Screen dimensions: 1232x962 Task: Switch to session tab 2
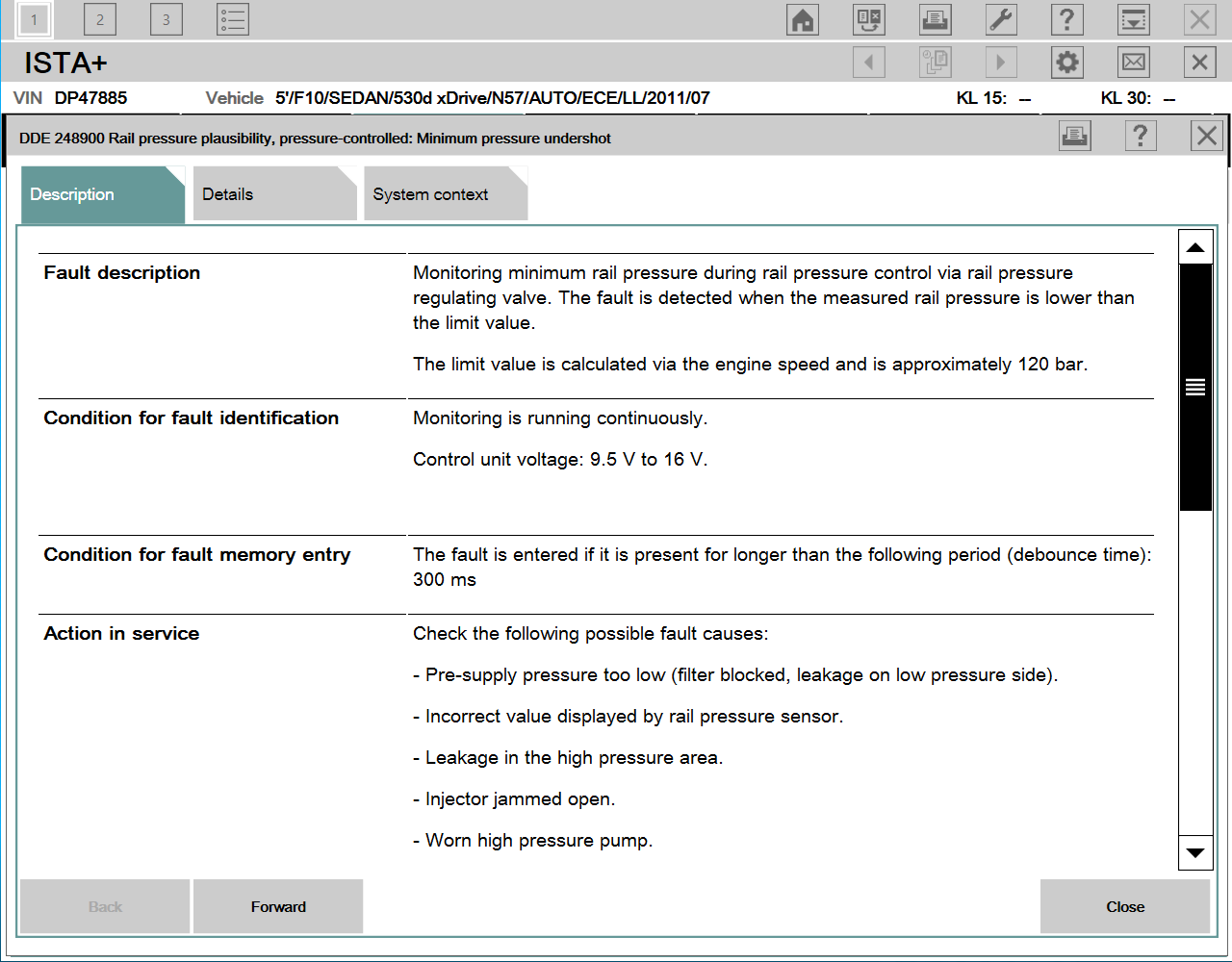coord(100,19)
